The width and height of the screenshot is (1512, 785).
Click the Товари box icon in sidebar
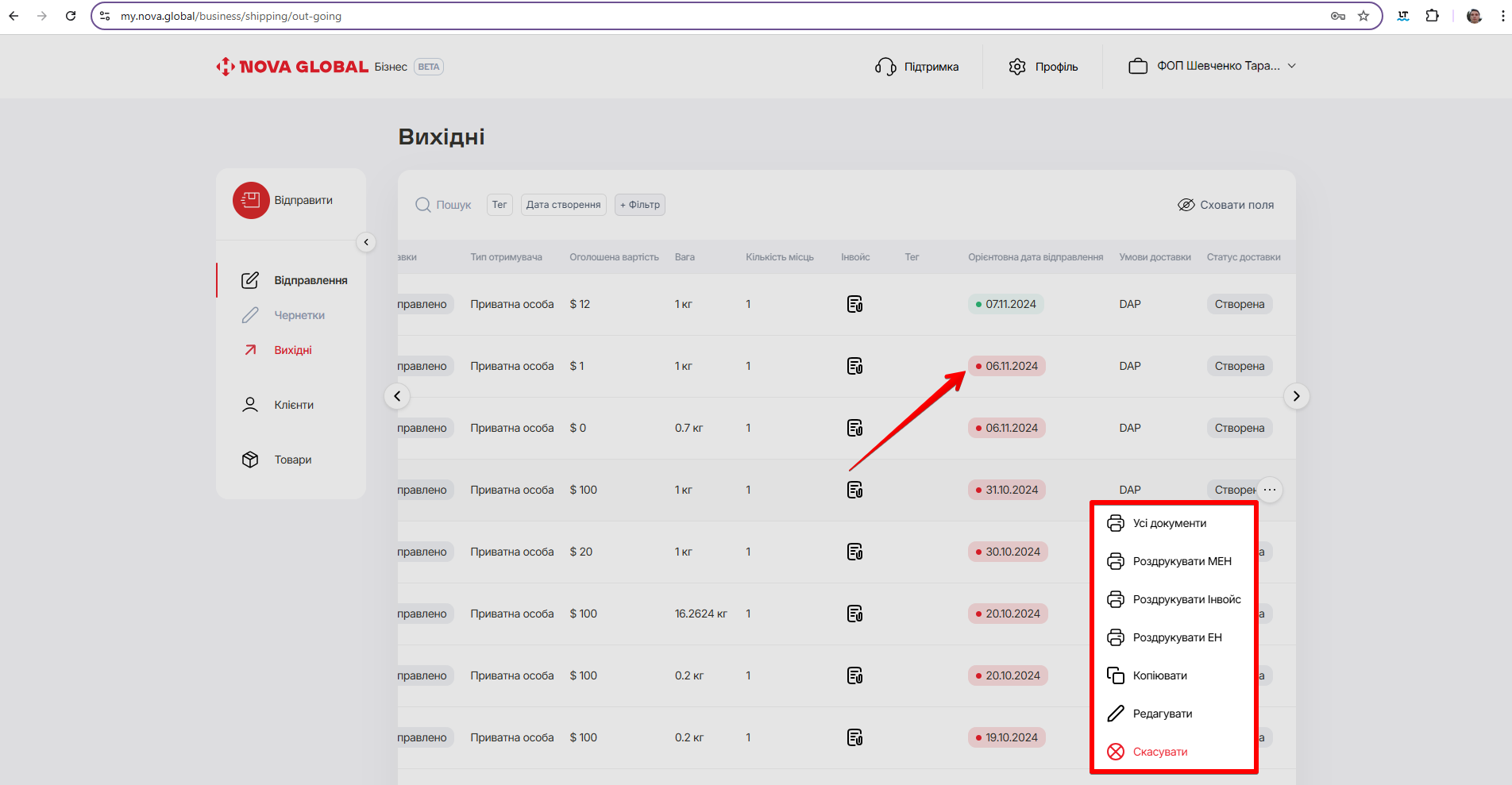pyautogui.click(x=250, y=460)
